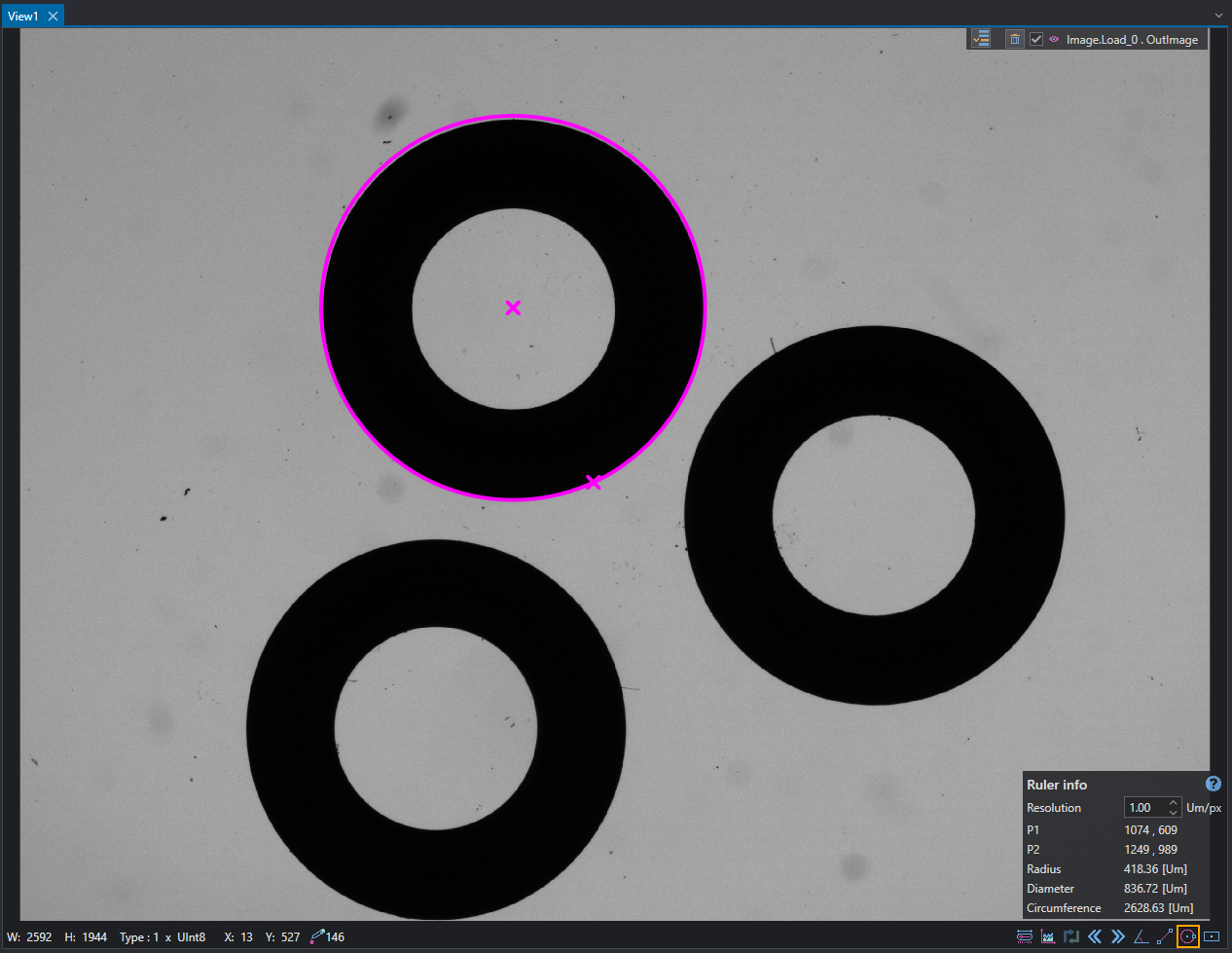Increase Resolution with the up stepper arrow

[x=1174, y=803]
